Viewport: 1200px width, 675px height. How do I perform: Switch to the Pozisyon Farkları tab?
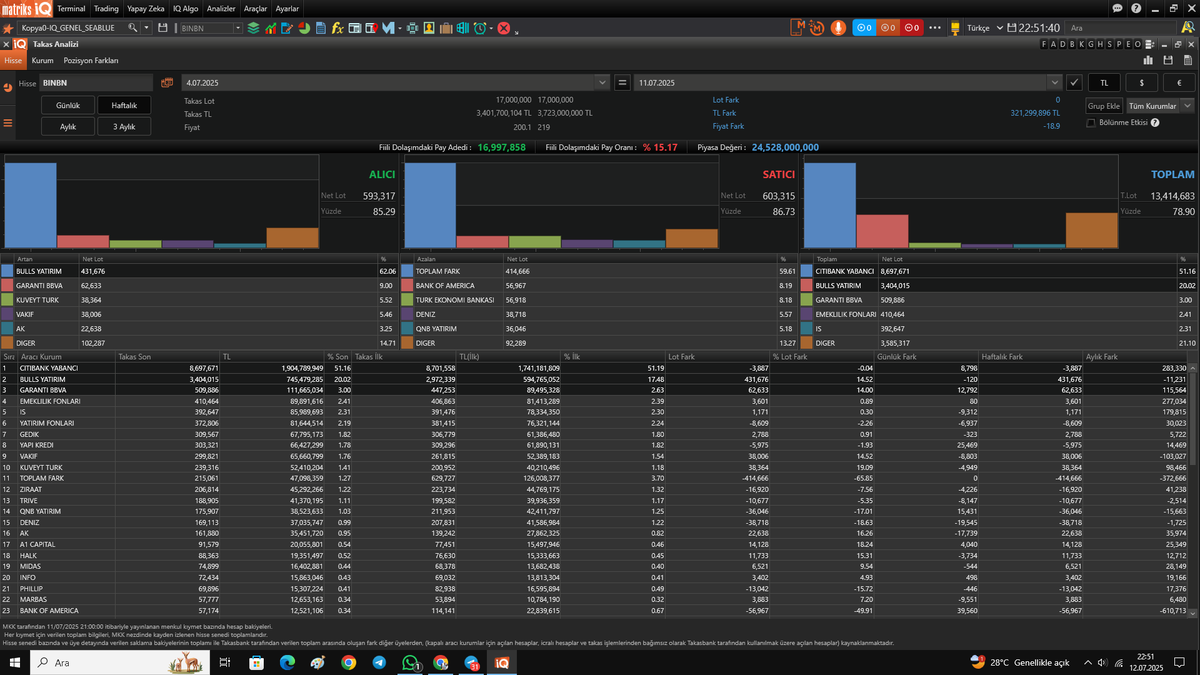click(91, 61)
